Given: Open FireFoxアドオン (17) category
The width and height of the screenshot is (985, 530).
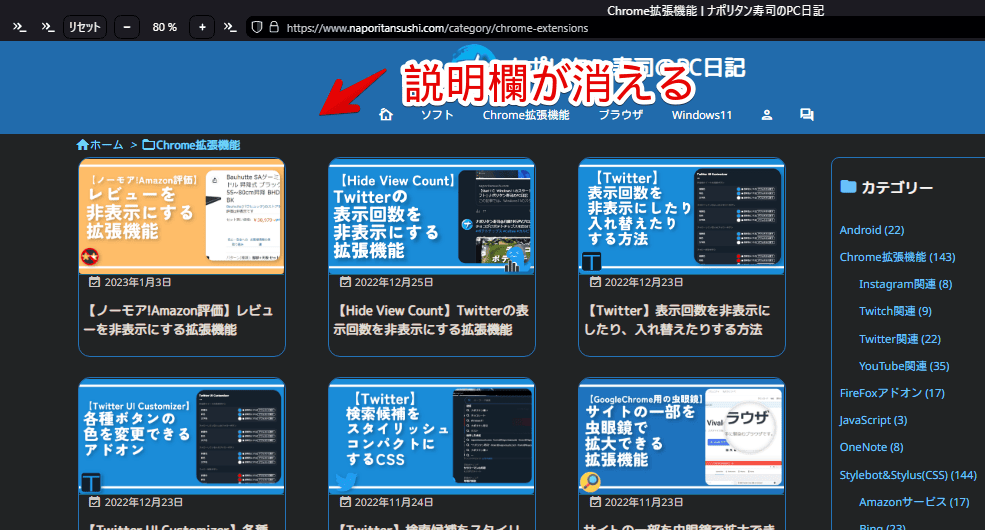Looking at the screenshot, I should (x=892, y=392).
